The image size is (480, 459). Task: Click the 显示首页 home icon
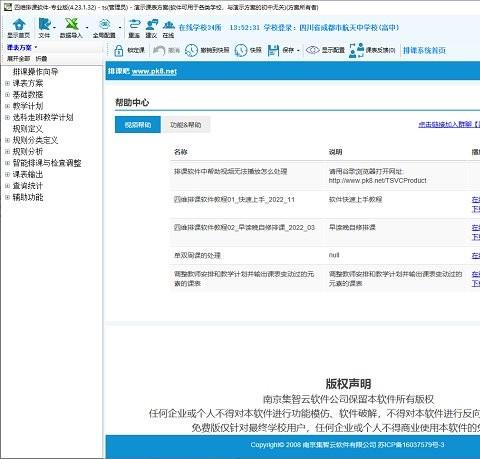19,25
